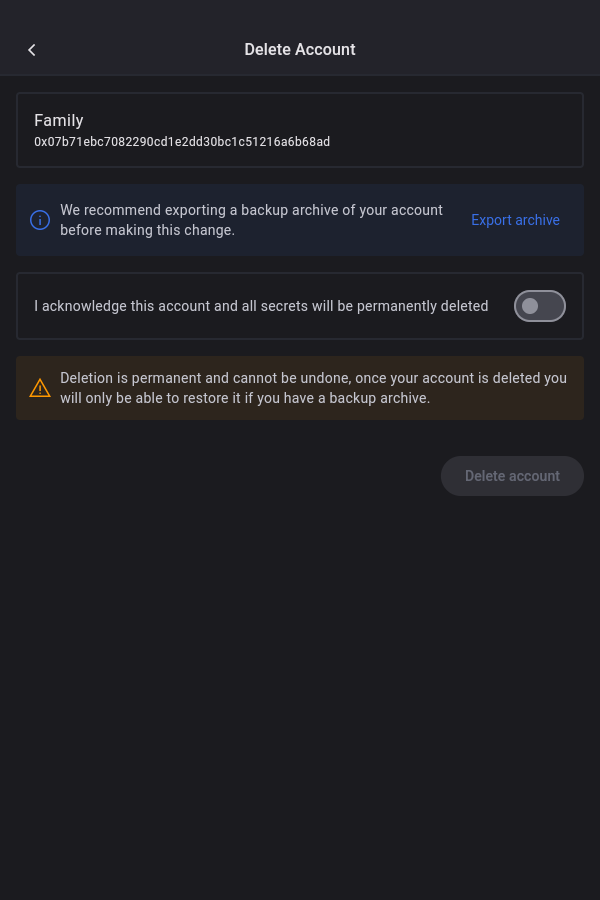Click the Delete Account page title

300,49
